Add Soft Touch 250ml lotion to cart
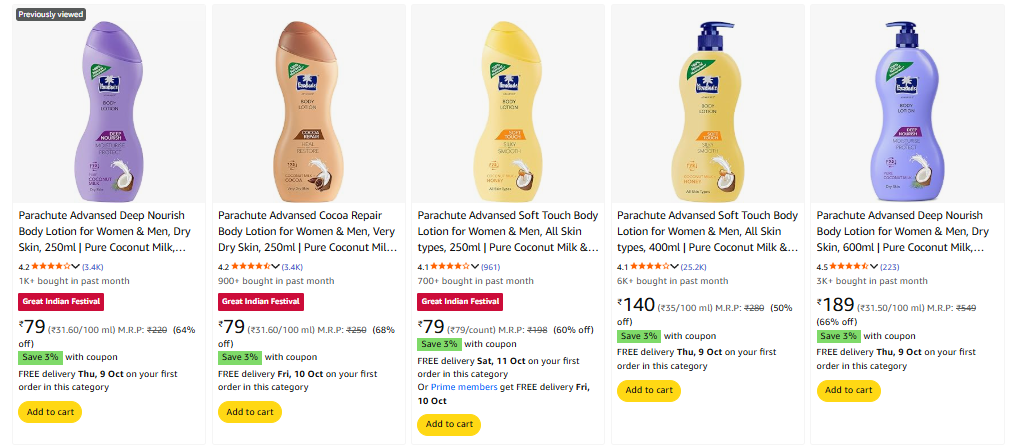Viewport: 1021px width, 446px height. (x=449, y=424)
